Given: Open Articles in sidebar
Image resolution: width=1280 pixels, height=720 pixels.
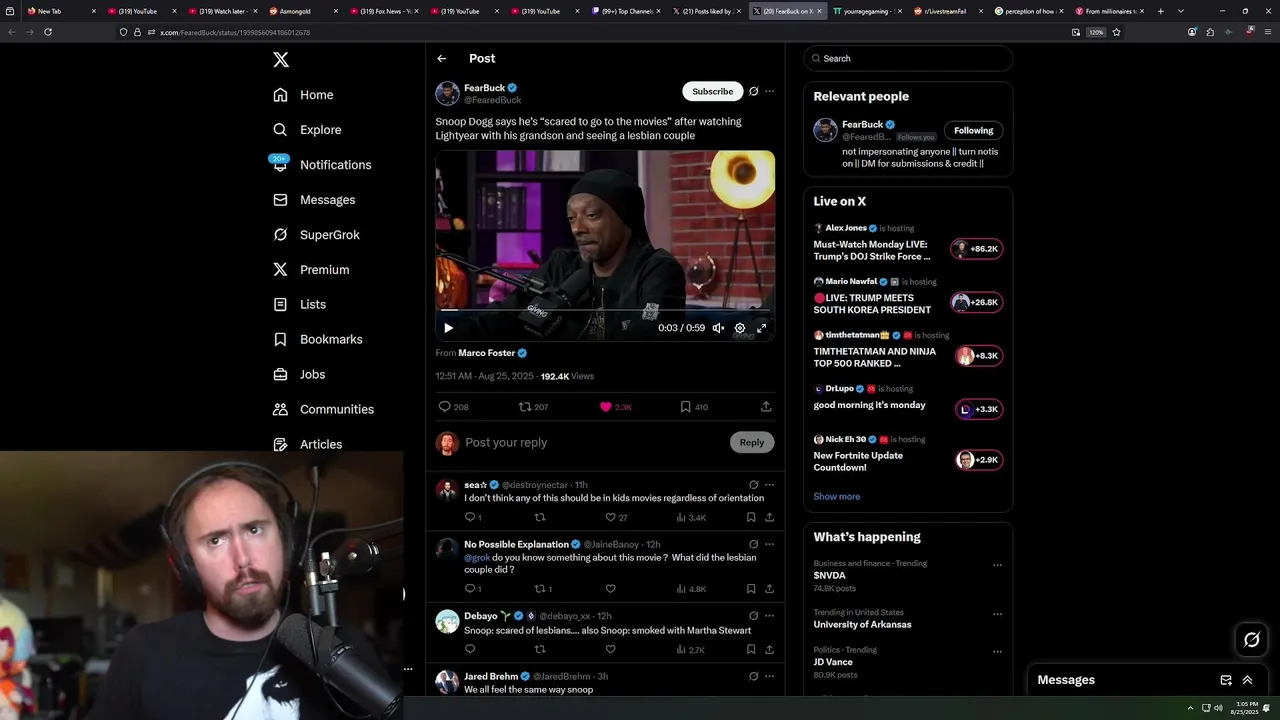Looking at the screenshot, I should click(x=307, y=444).
